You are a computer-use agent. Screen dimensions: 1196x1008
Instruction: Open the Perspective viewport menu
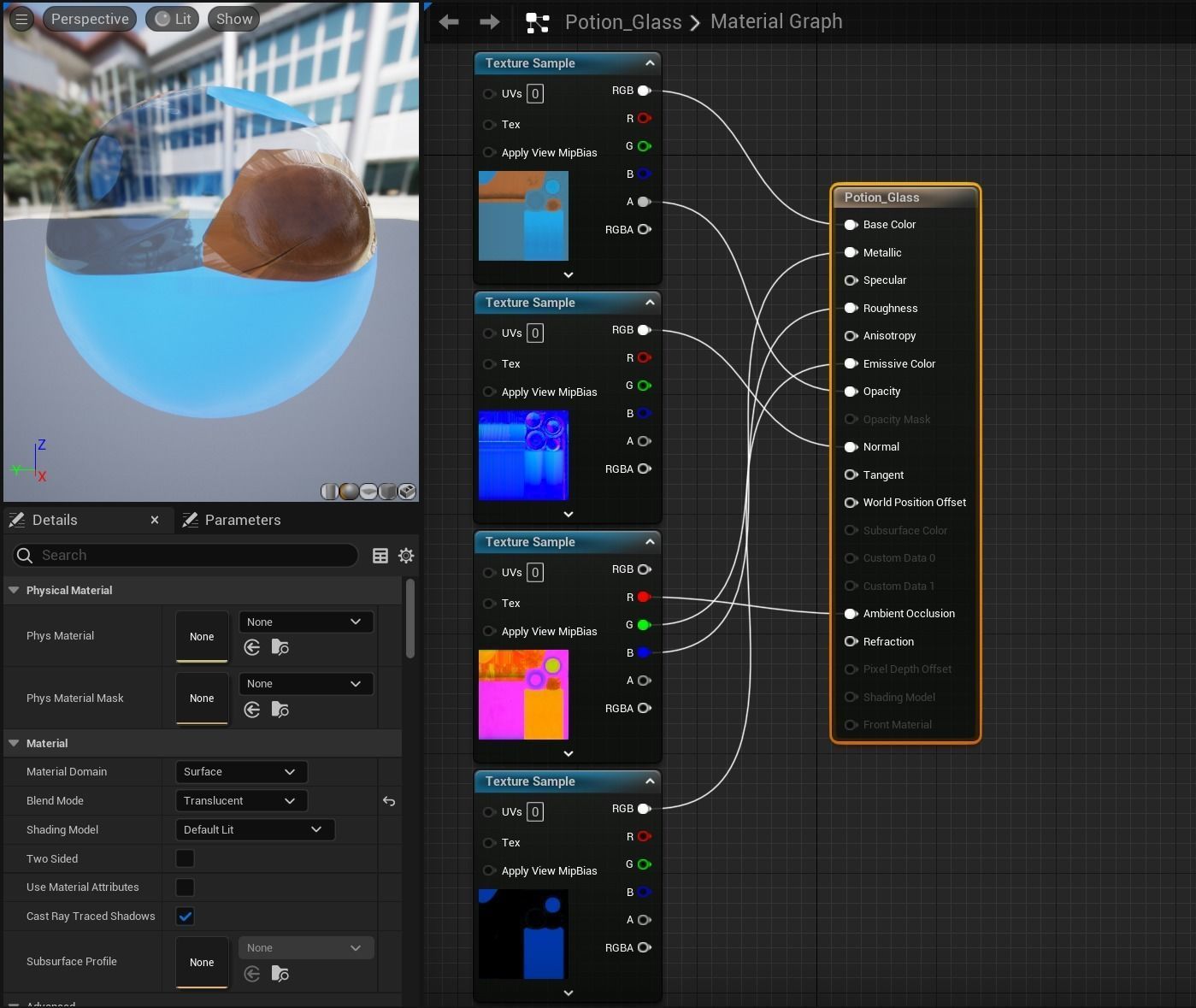(90, 19)
